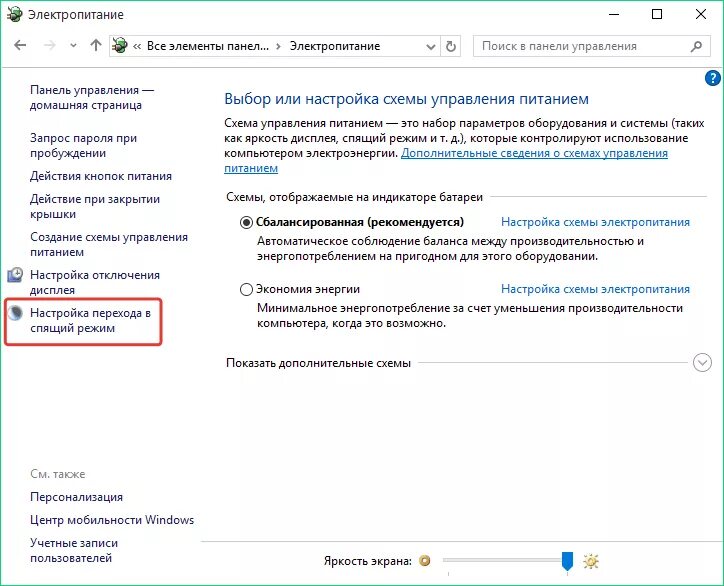The height and width of the screenshot is (586, 724).
Task: Open "Персонализация" link
Action: point(77,497)
